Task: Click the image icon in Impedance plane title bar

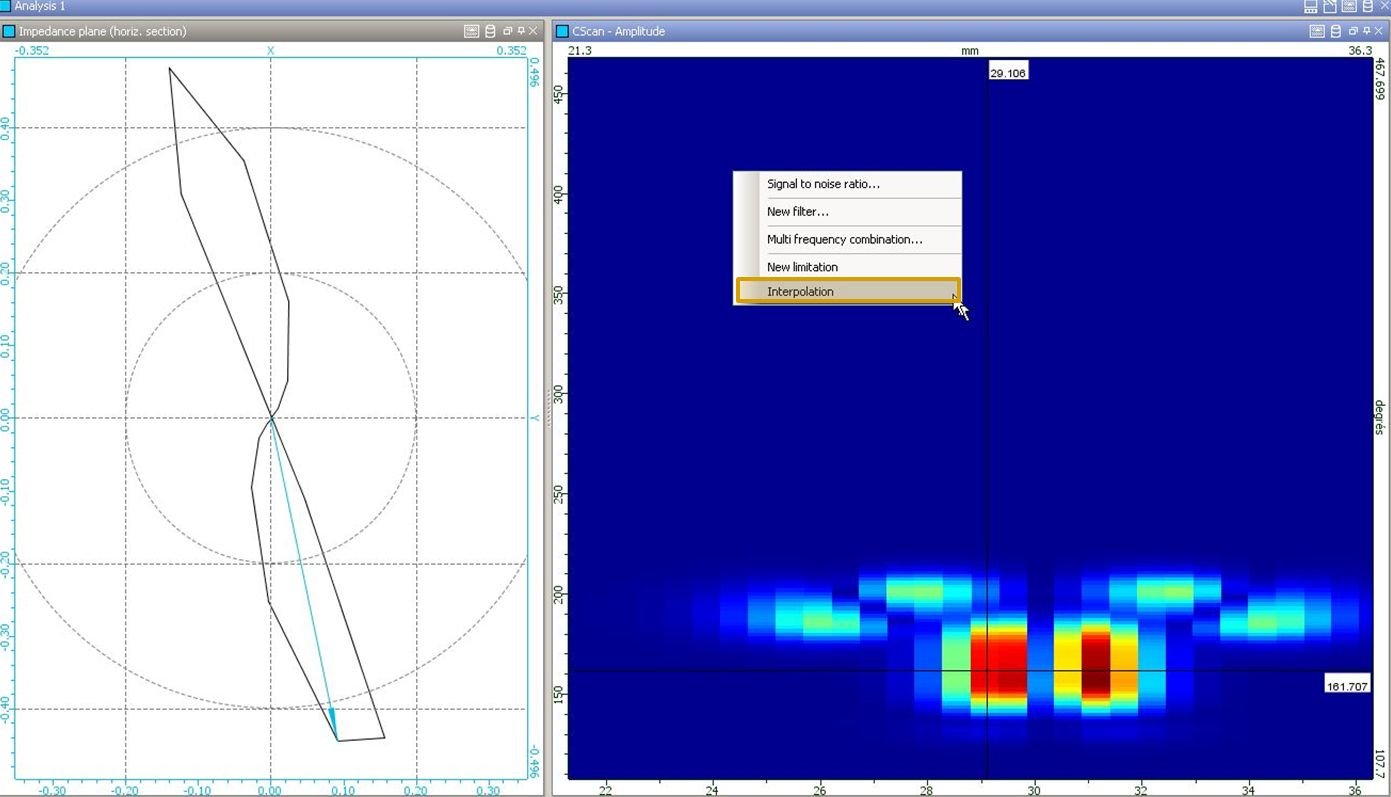Action: [472, 31]
